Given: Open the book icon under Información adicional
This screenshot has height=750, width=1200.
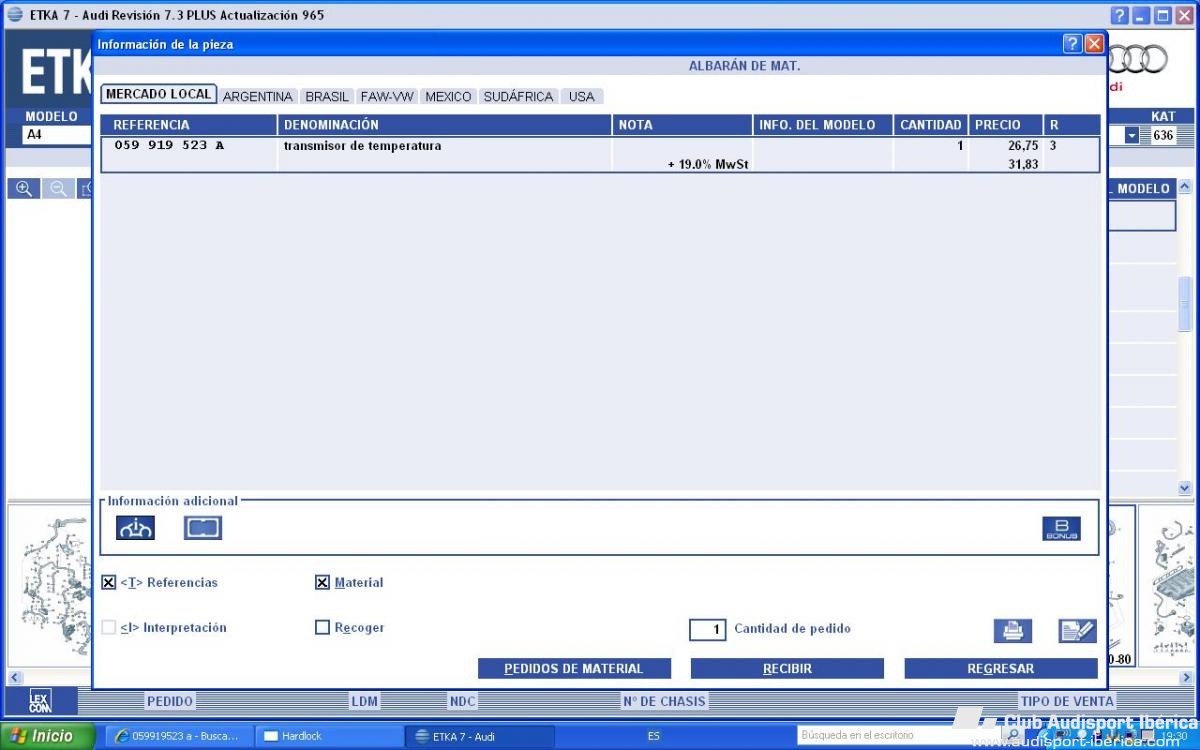Looking at the screenshot, I should pos(203,528).
